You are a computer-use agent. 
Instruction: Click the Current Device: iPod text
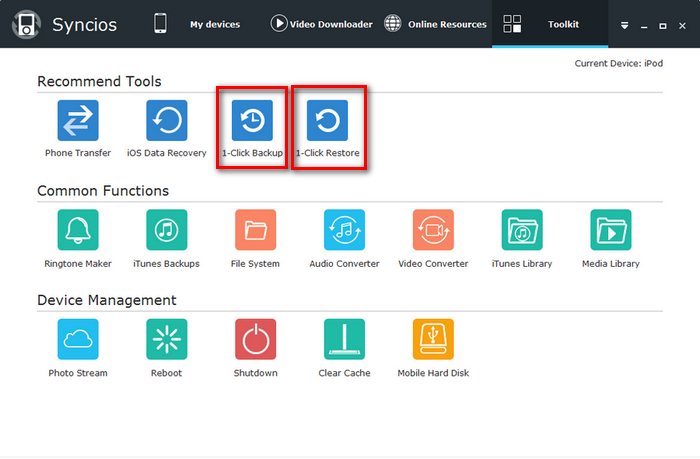618,63
